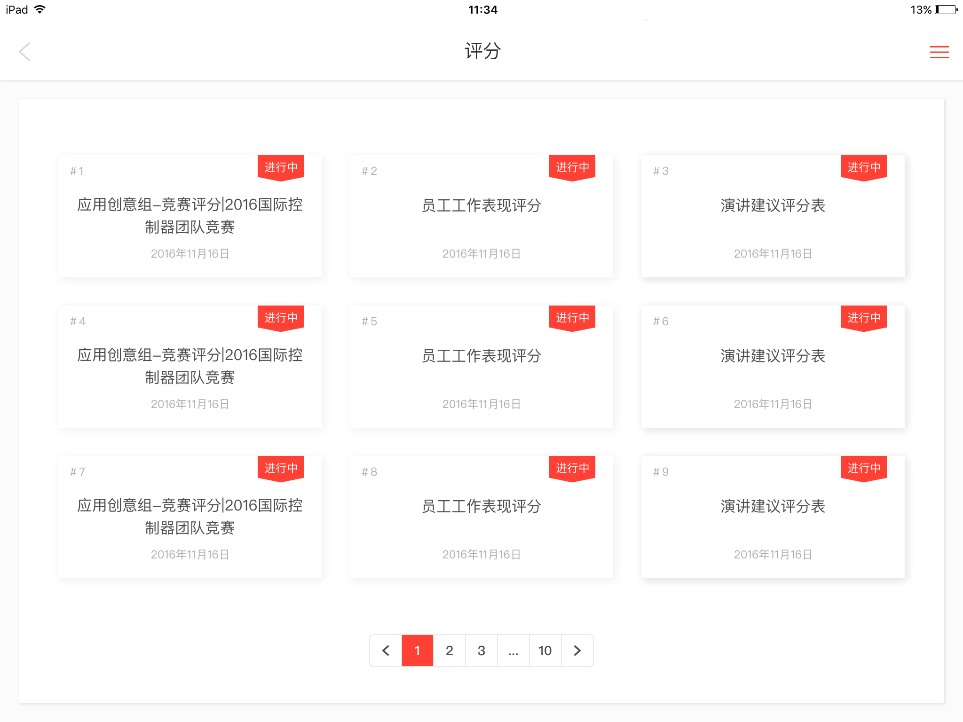Open card #2 员工工作表现评分
963x722 pixels.
click(x=481, y=217)
